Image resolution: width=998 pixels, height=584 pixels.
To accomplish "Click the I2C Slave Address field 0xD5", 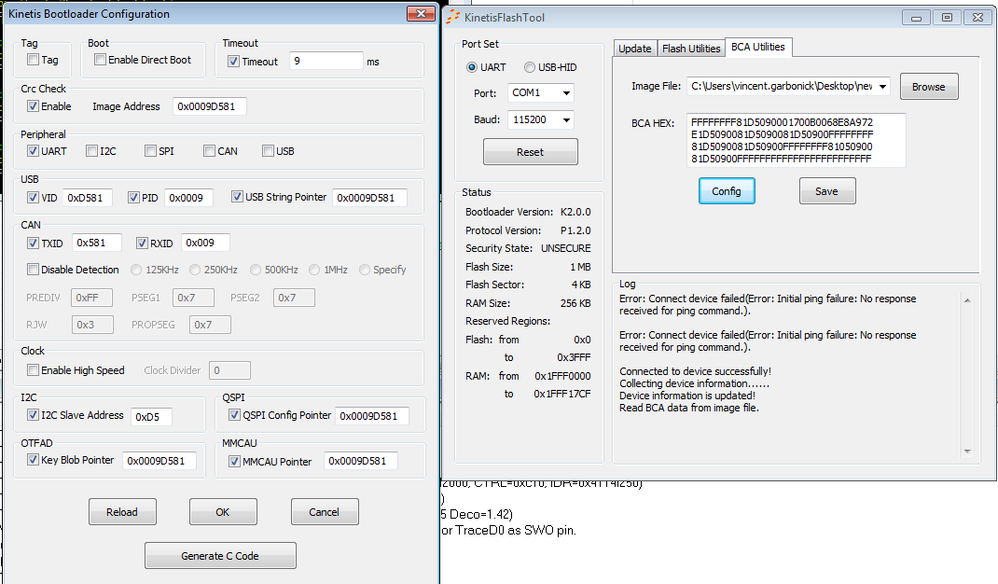I will pos(151,417).
